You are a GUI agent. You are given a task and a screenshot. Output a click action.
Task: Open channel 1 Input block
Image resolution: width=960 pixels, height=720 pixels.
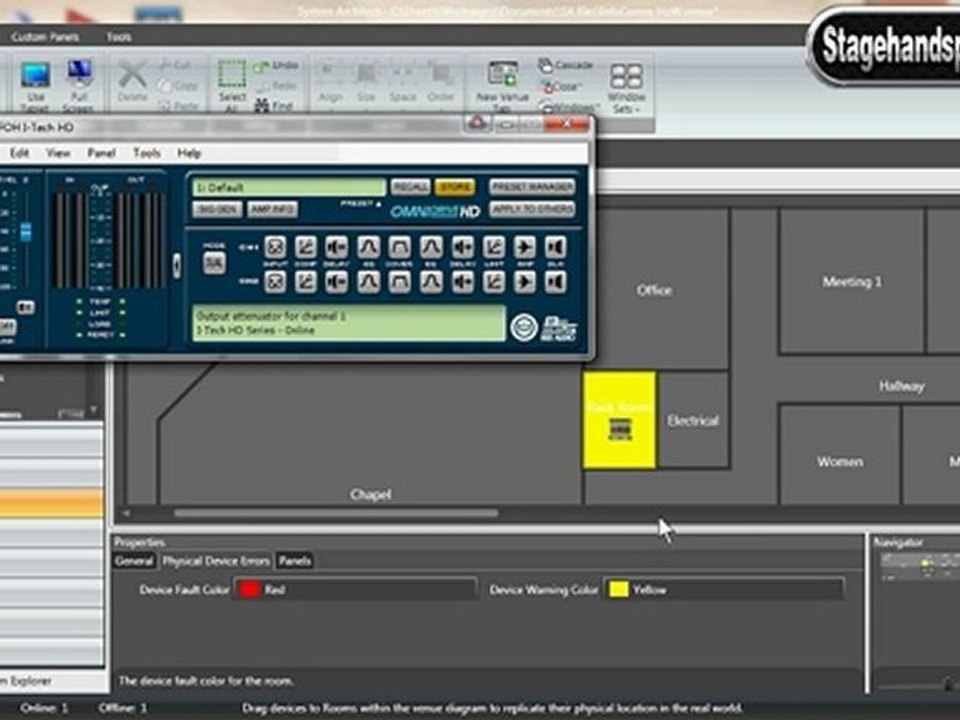click(x=276, y=247)
